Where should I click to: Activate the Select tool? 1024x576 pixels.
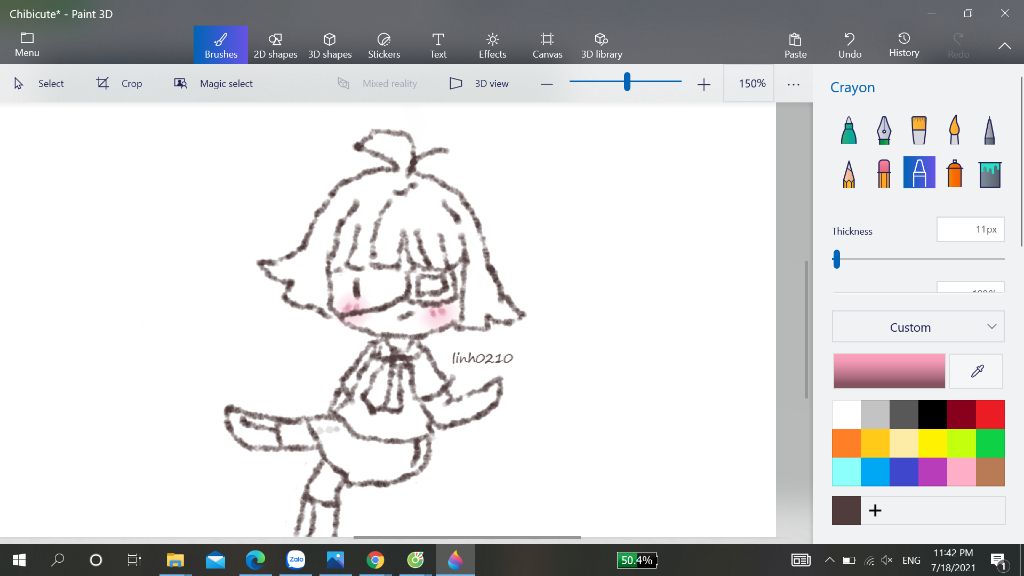click(x=39, y=84)
